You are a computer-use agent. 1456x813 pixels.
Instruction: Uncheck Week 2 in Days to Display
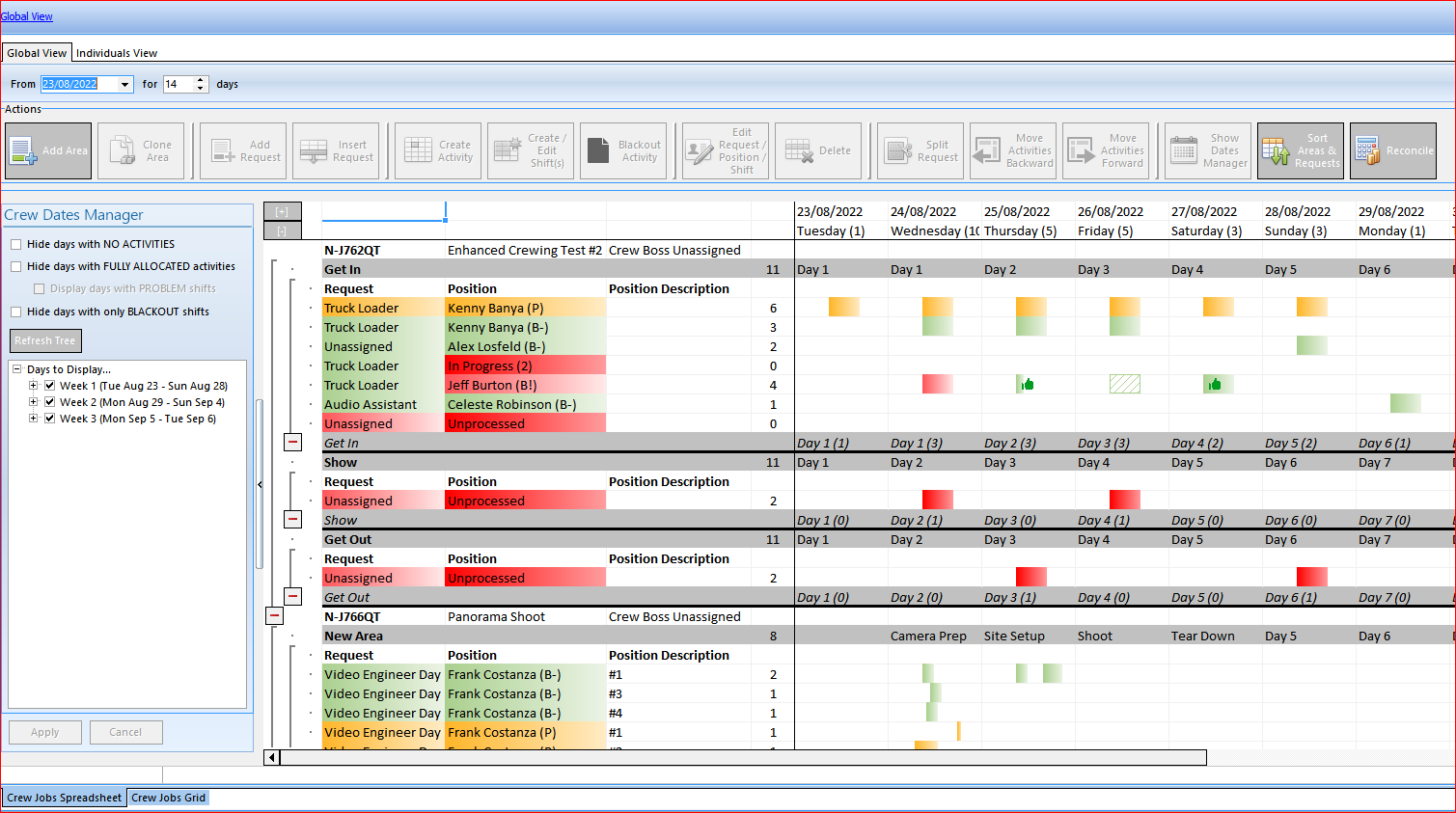(x=49, y=402)
